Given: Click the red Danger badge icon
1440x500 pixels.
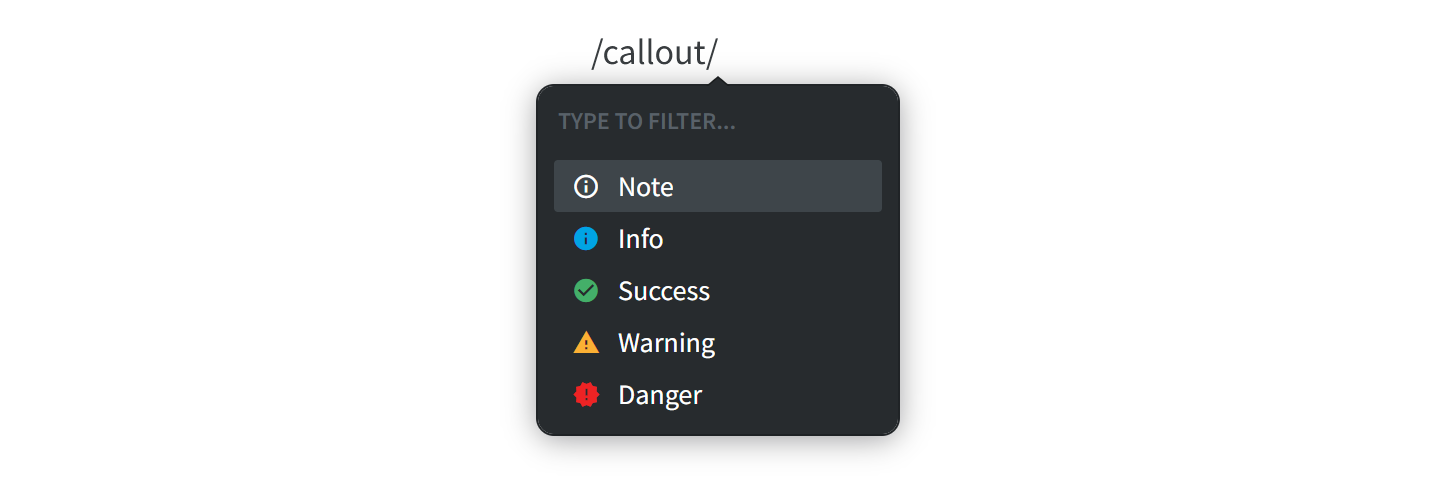Looking at the screenshot, I should (586, 394).
